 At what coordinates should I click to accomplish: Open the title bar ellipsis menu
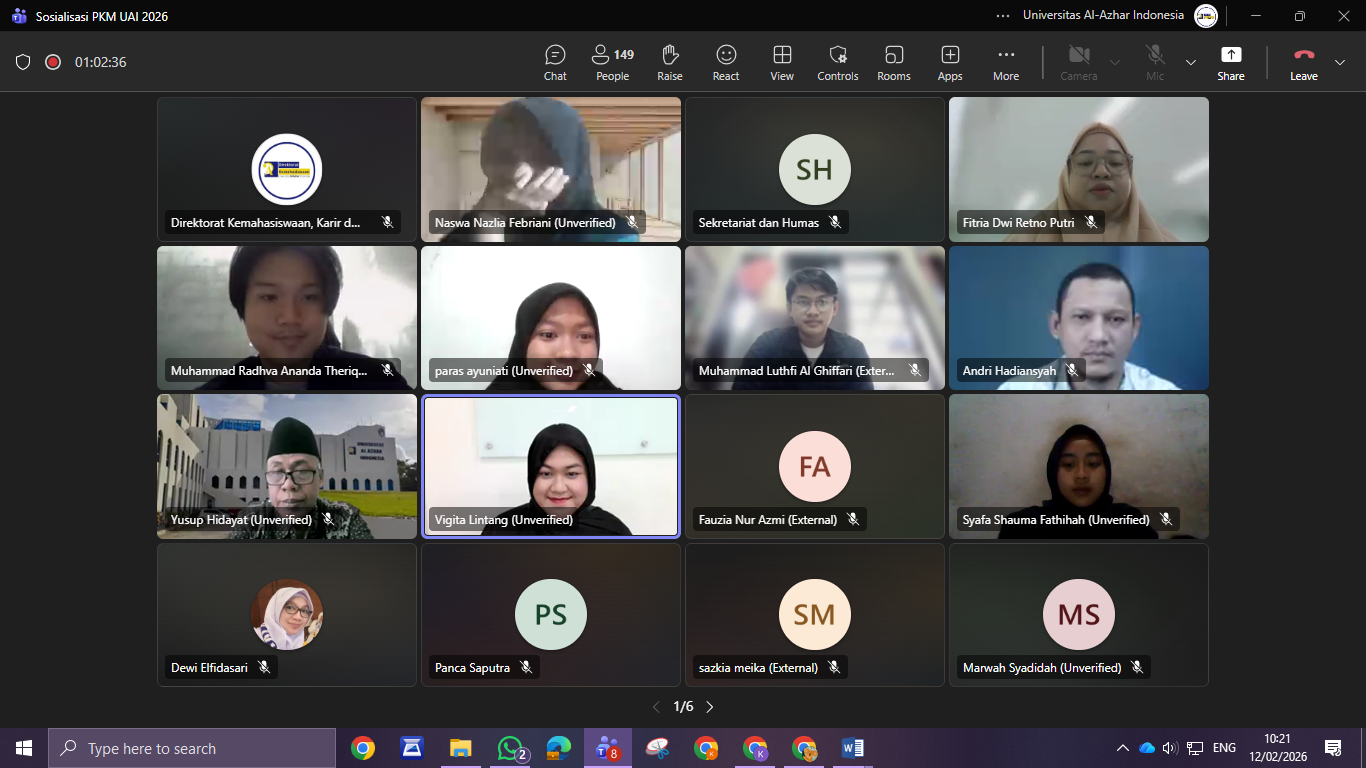1003,15
